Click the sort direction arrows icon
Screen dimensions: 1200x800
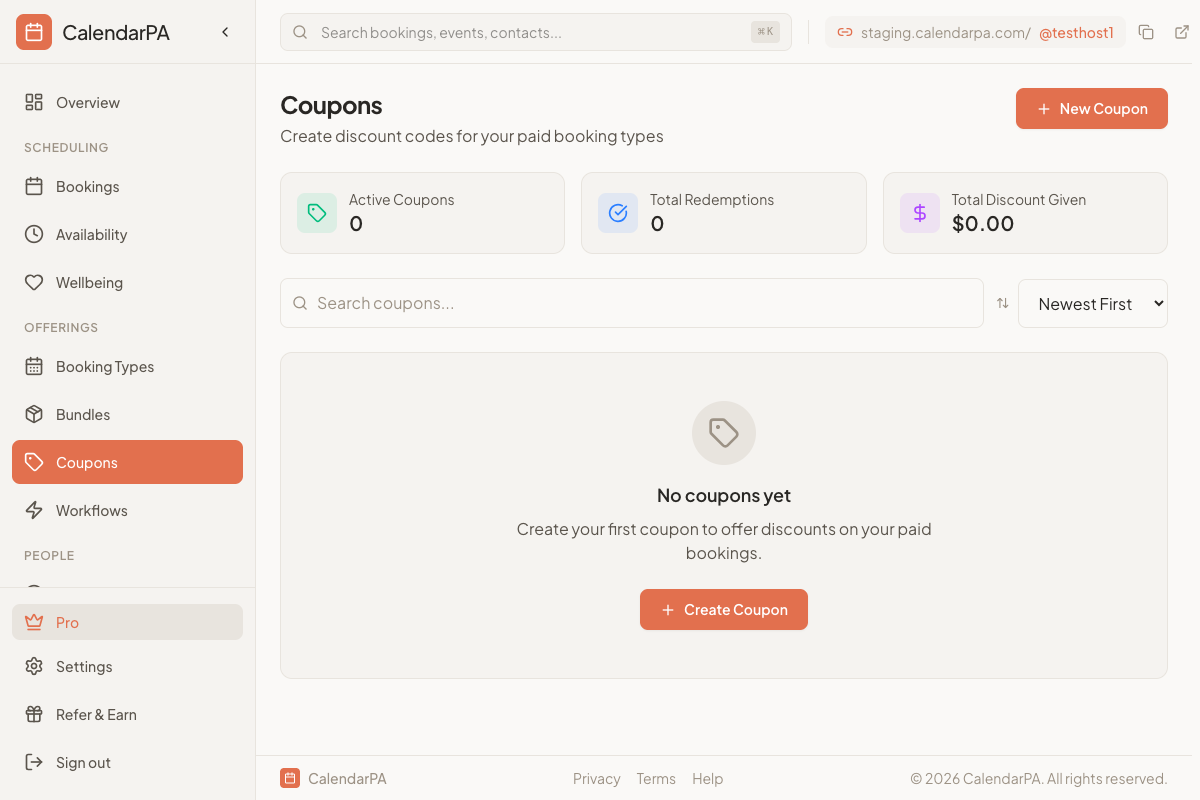point(1002,302)
